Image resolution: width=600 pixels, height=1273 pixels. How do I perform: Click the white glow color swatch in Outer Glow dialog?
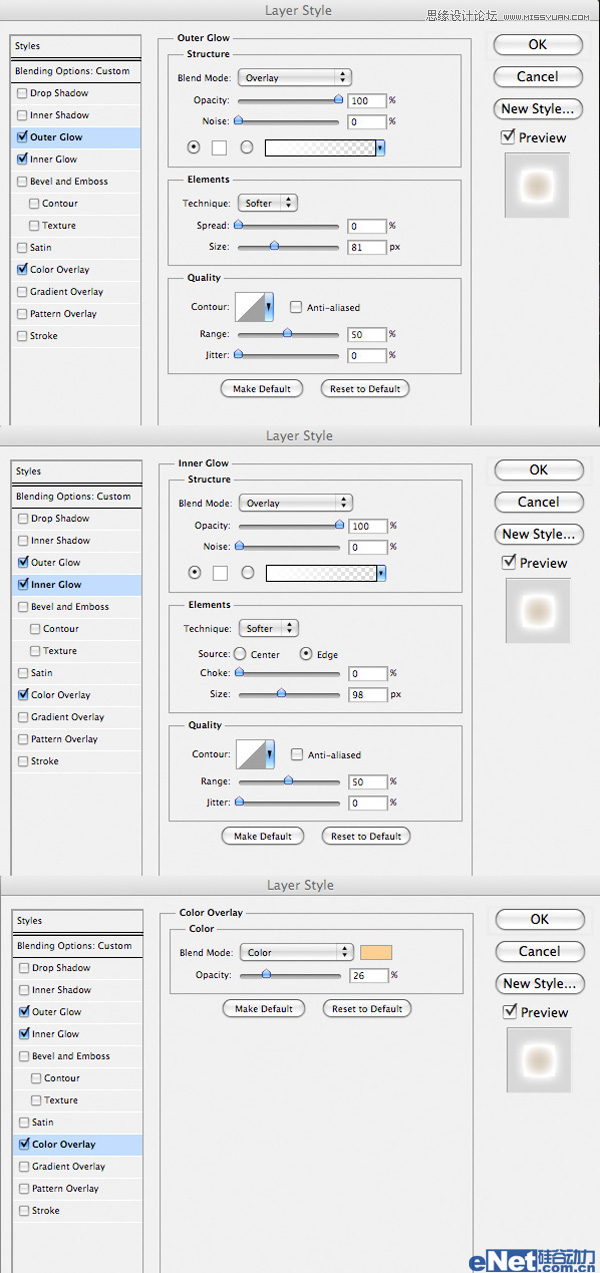(x=220, y=148)
